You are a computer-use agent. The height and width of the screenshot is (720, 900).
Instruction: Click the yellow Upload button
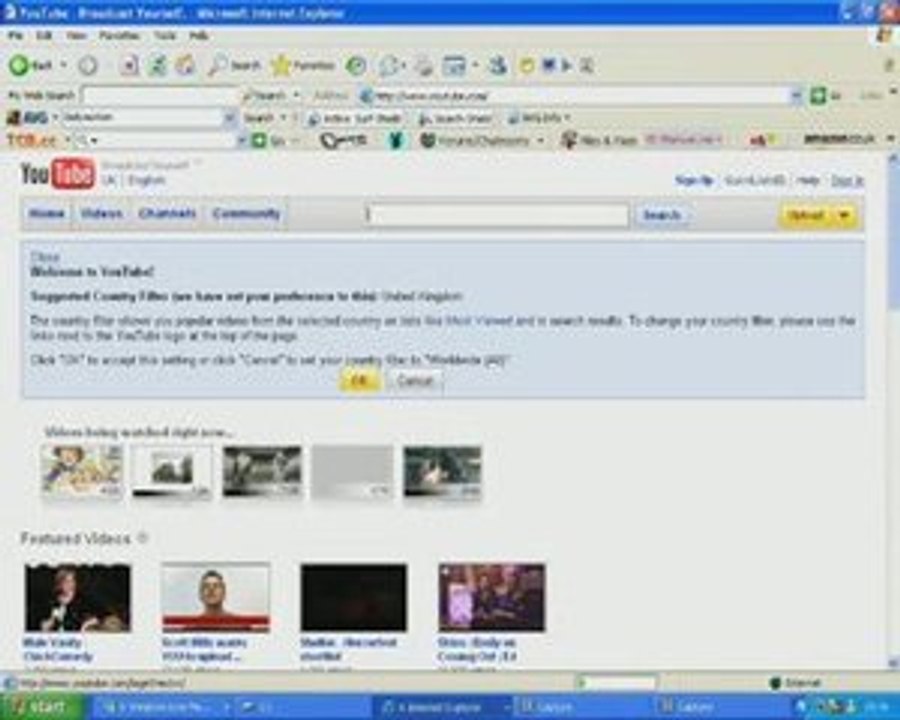click(x=806, y=215)
